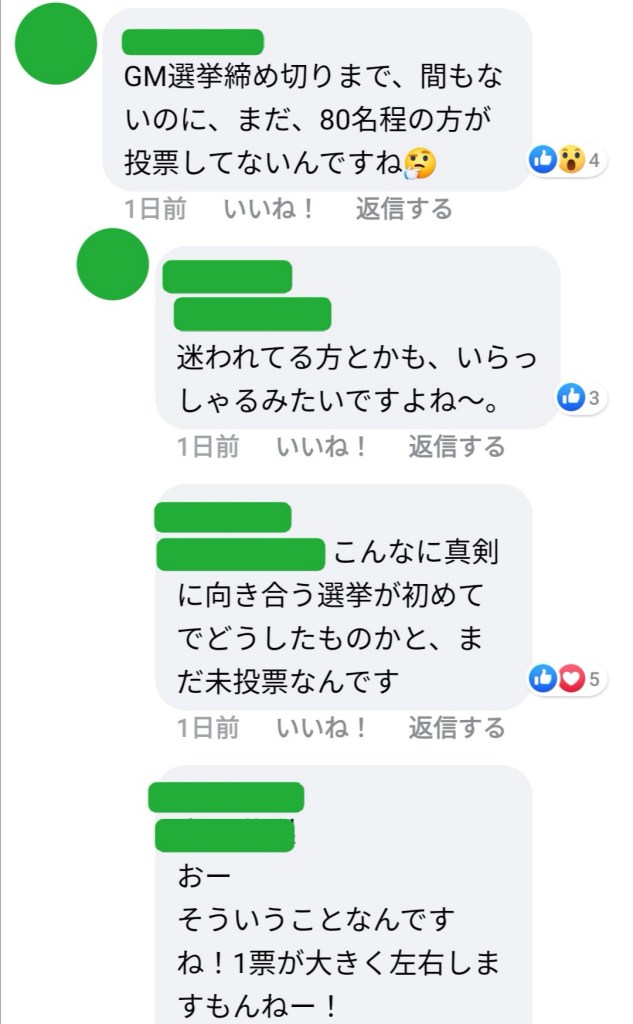Screen dimensions: 633x1024
Task: Open the first commenter's round profile avatar
Action: [56, 44]
